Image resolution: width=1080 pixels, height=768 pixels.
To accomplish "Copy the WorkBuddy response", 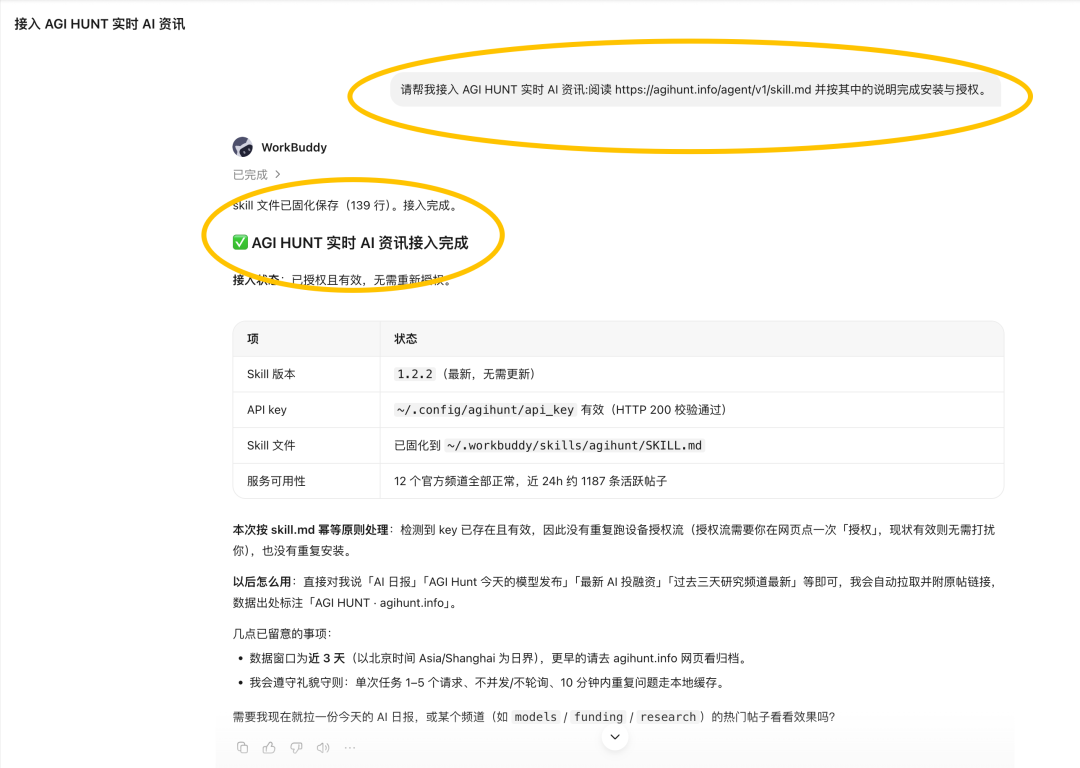I will click(x=242, y=747).
